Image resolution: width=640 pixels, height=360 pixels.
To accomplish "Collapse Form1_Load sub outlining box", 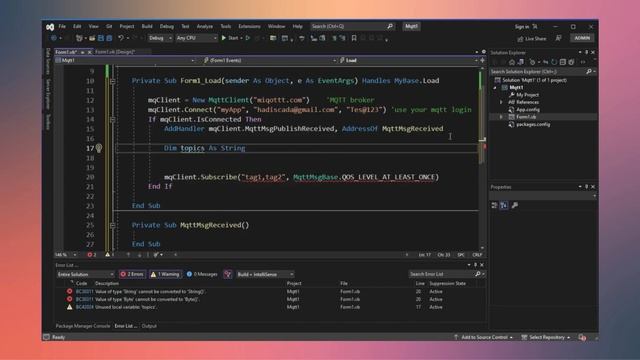I will tap(113, 81).
